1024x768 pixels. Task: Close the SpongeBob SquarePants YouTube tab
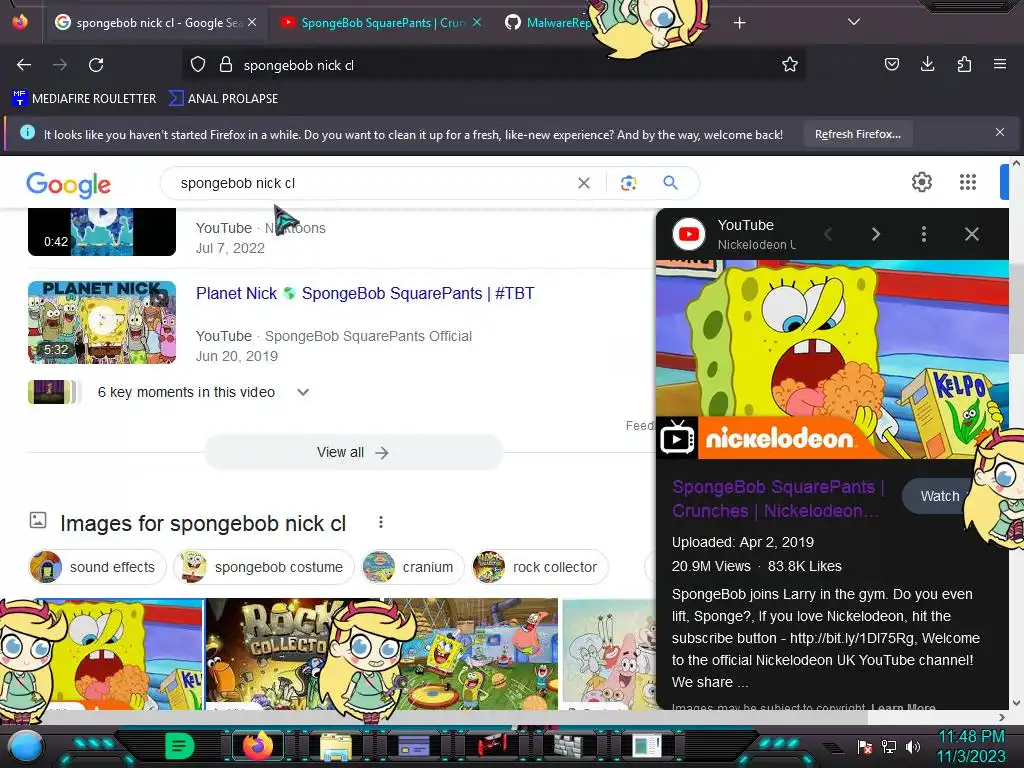click(x=477, y=22)
